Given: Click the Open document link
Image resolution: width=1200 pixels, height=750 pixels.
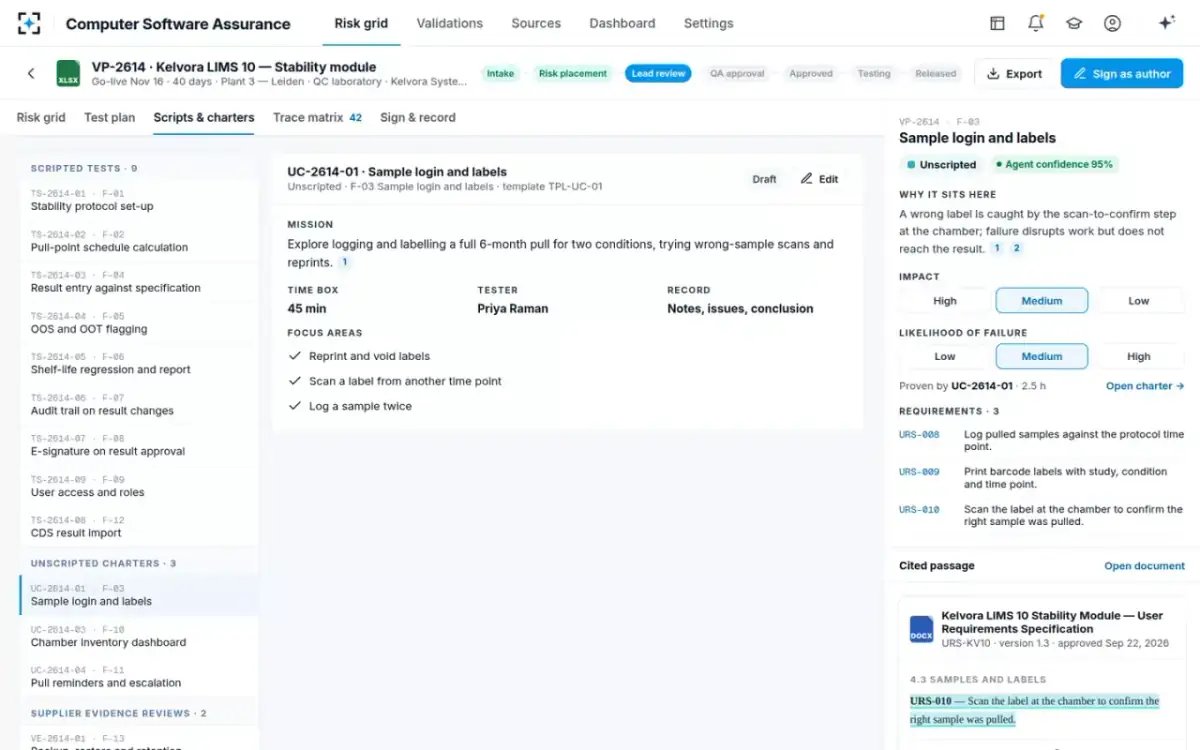Looking at the screenshot, I should click(1144, 566).
